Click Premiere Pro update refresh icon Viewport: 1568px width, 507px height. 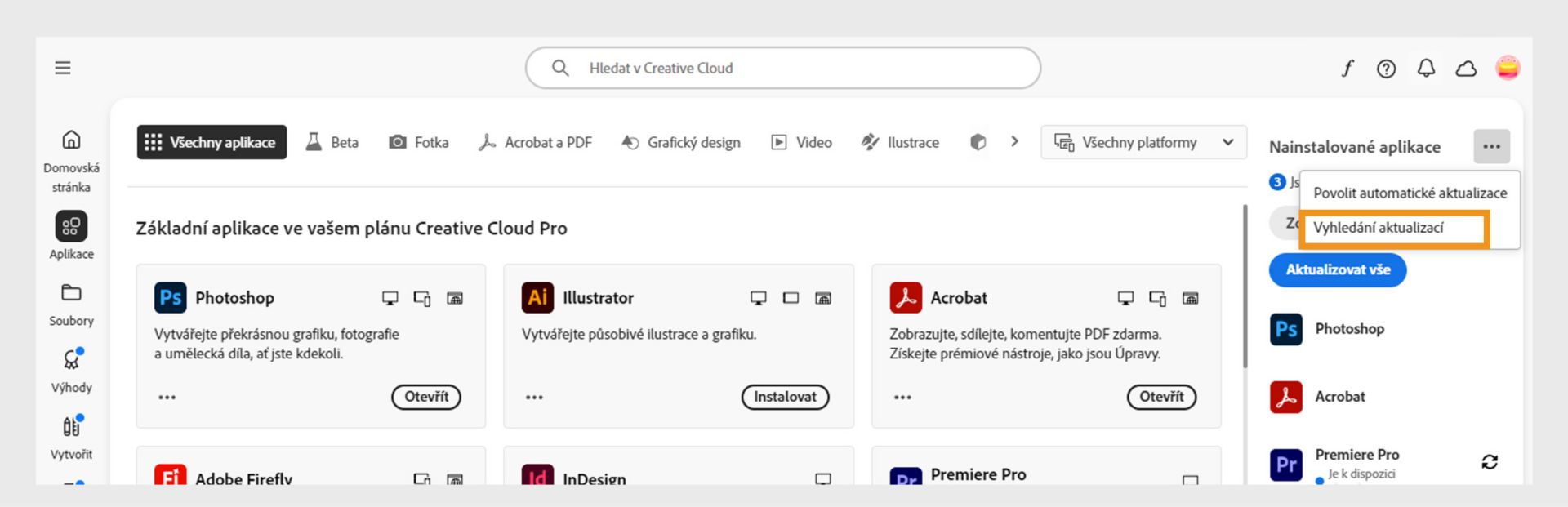click(1490, 462)
